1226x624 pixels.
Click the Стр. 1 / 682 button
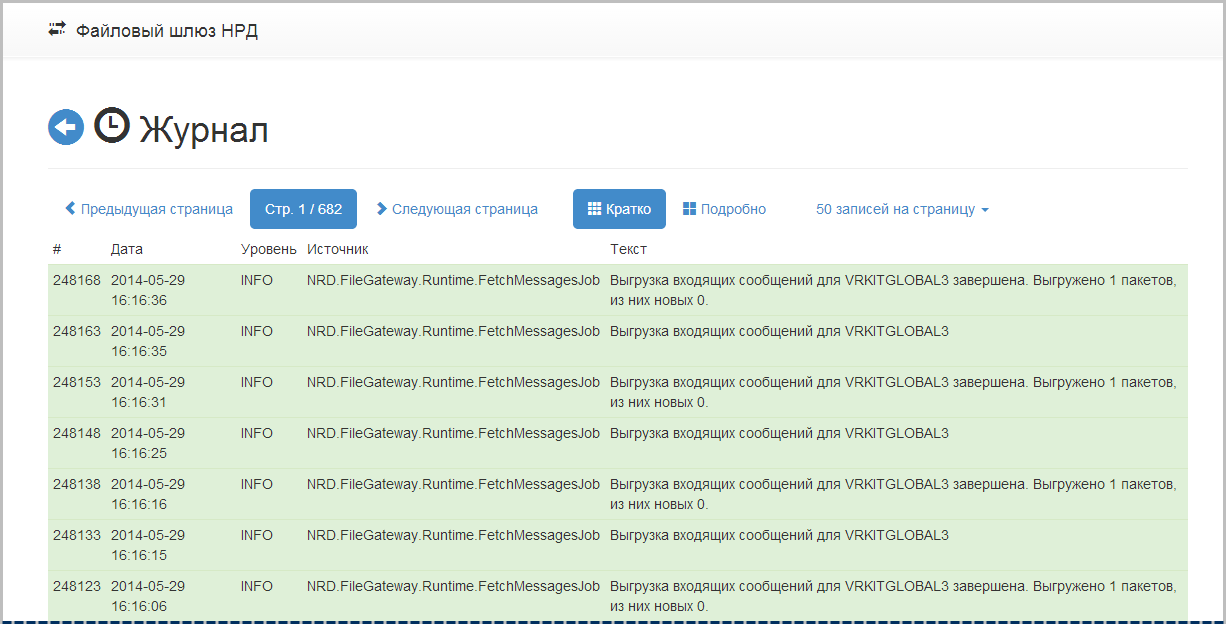(x=303, y=209)
